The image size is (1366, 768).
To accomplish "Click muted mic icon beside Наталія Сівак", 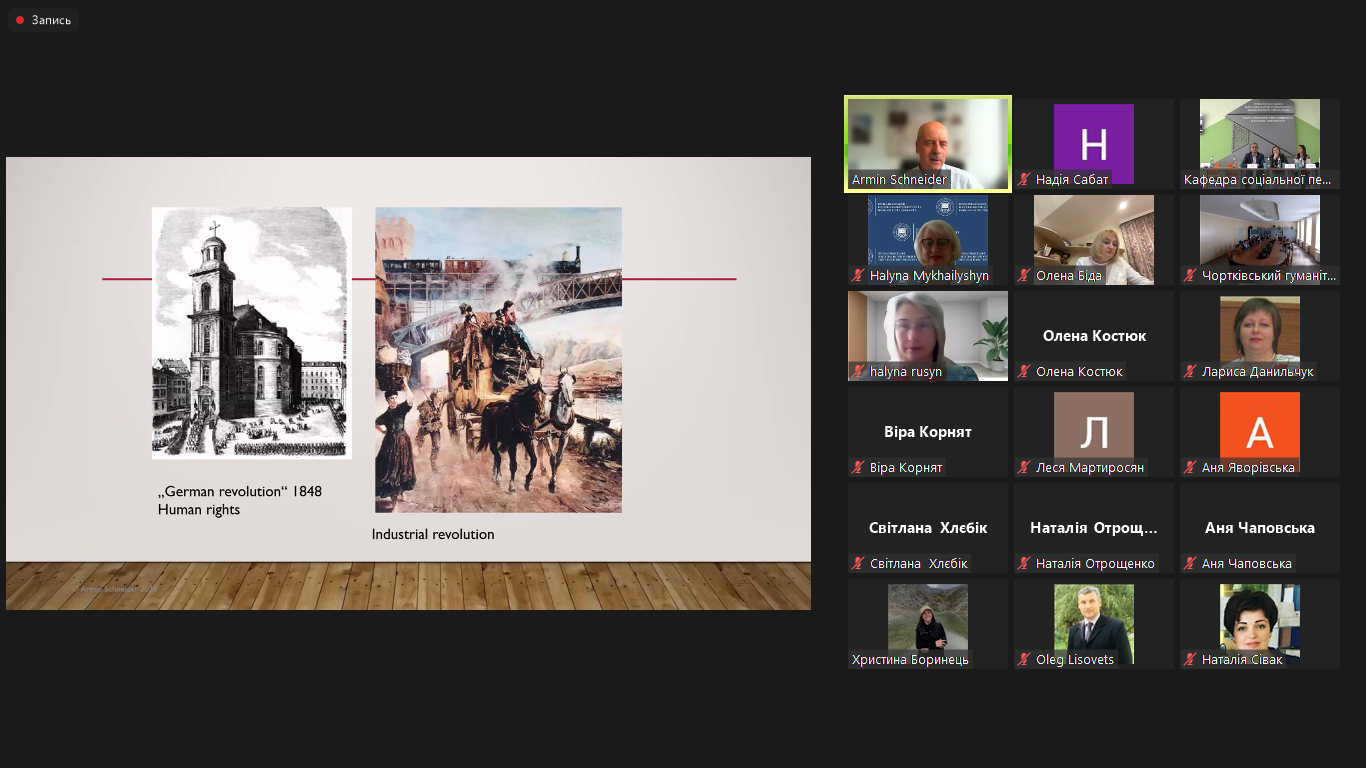I will (x=1191, y=660).
